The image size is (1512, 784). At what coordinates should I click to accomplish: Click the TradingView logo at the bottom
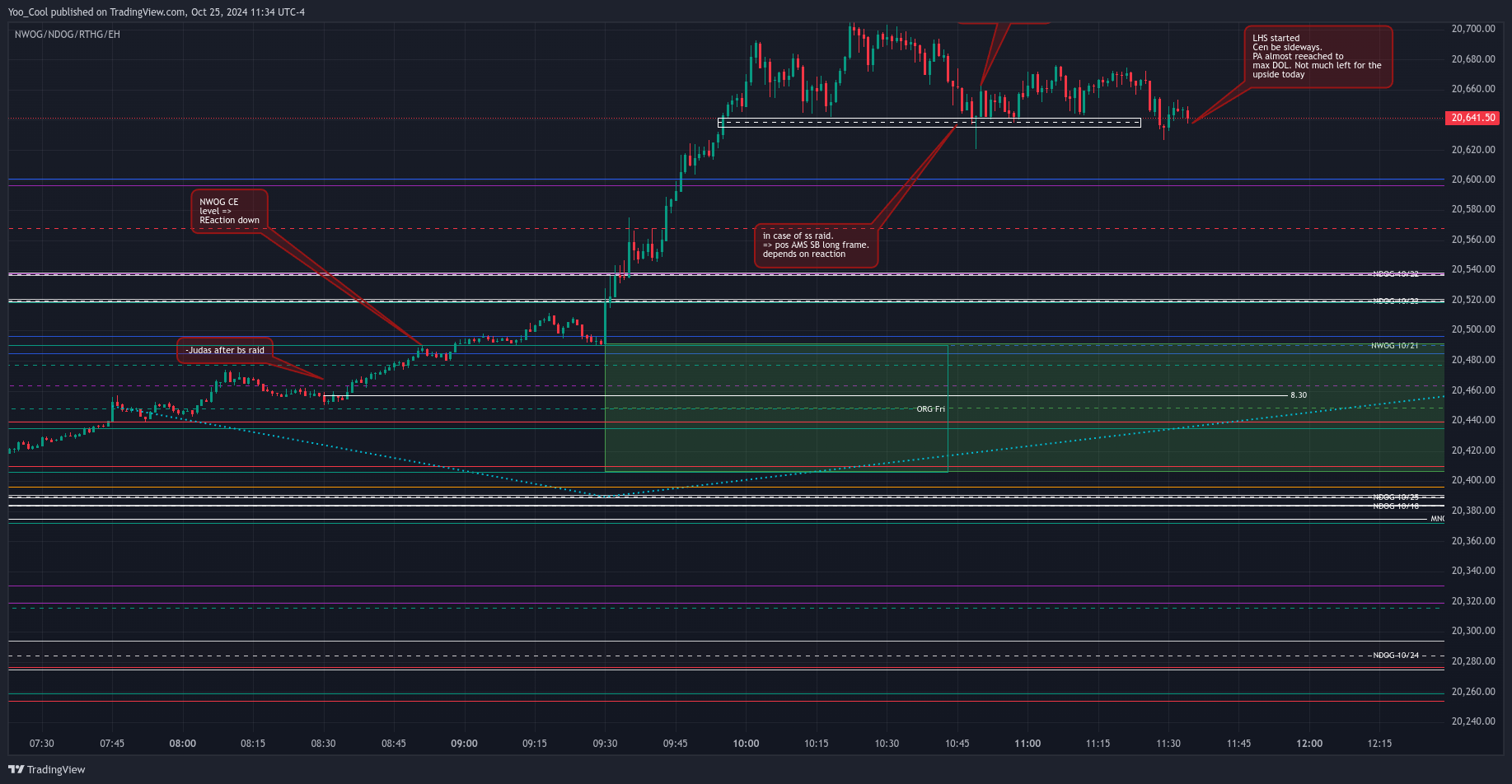(47, 769)
